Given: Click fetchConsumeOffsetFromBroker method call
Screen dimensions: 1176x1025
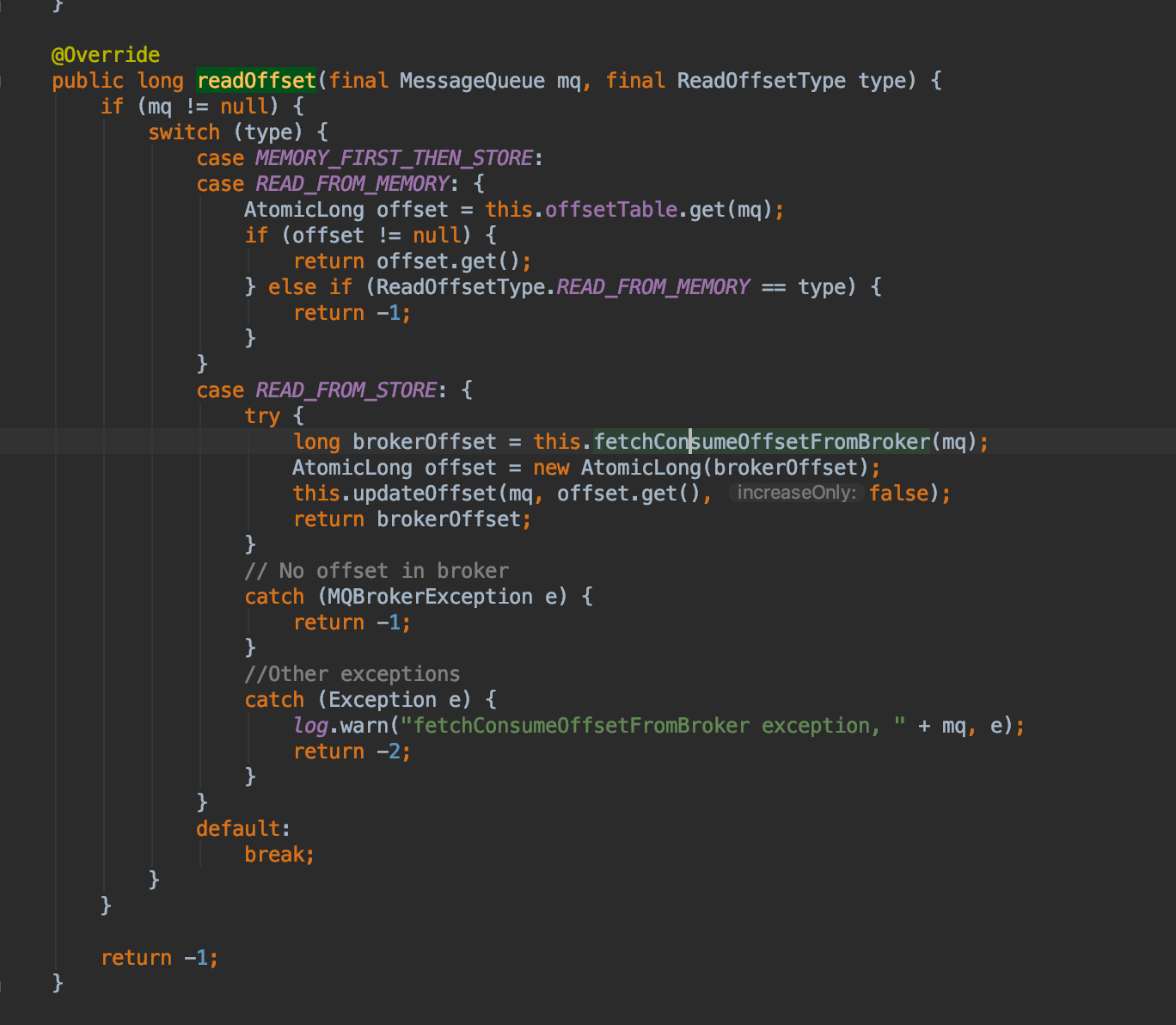Looking at the screenshot, I should pyautogui.click(x=762, y=442).
